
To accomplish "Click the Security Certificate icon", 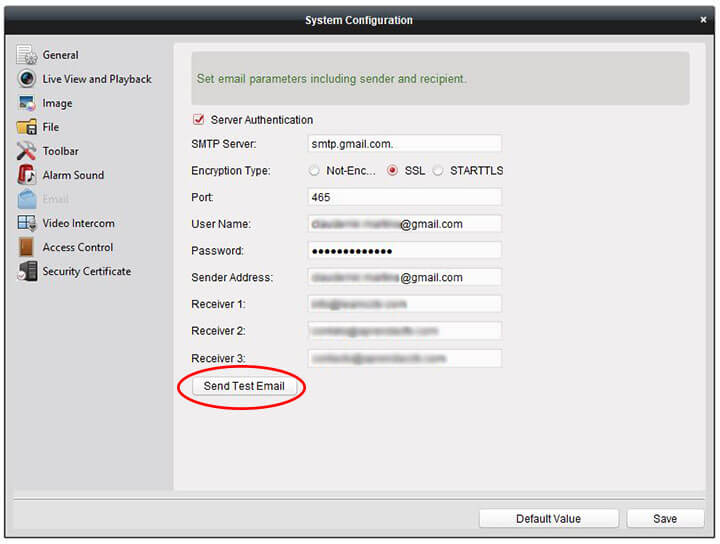I will 27,271.
